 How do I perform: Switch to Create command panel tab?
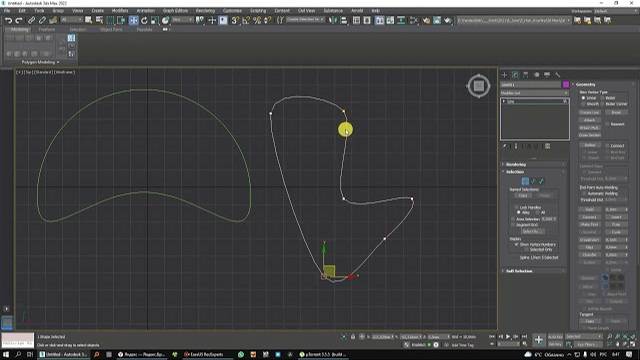(504, 75)
